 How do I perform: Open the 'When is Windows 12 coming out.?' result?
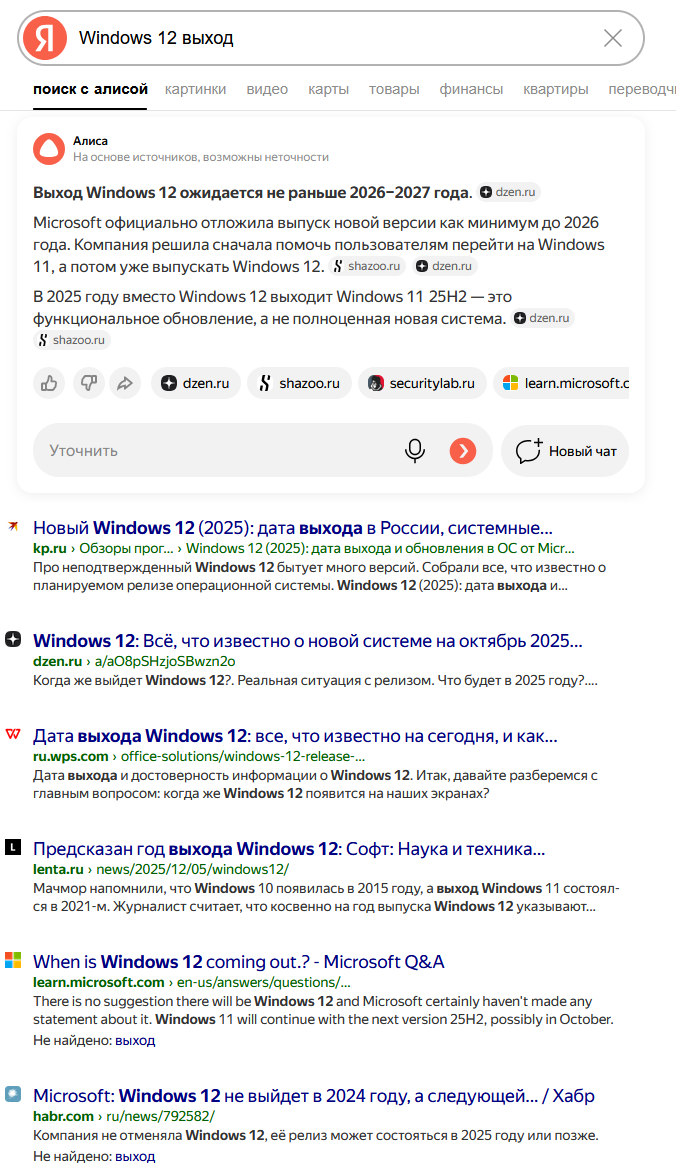239,962
